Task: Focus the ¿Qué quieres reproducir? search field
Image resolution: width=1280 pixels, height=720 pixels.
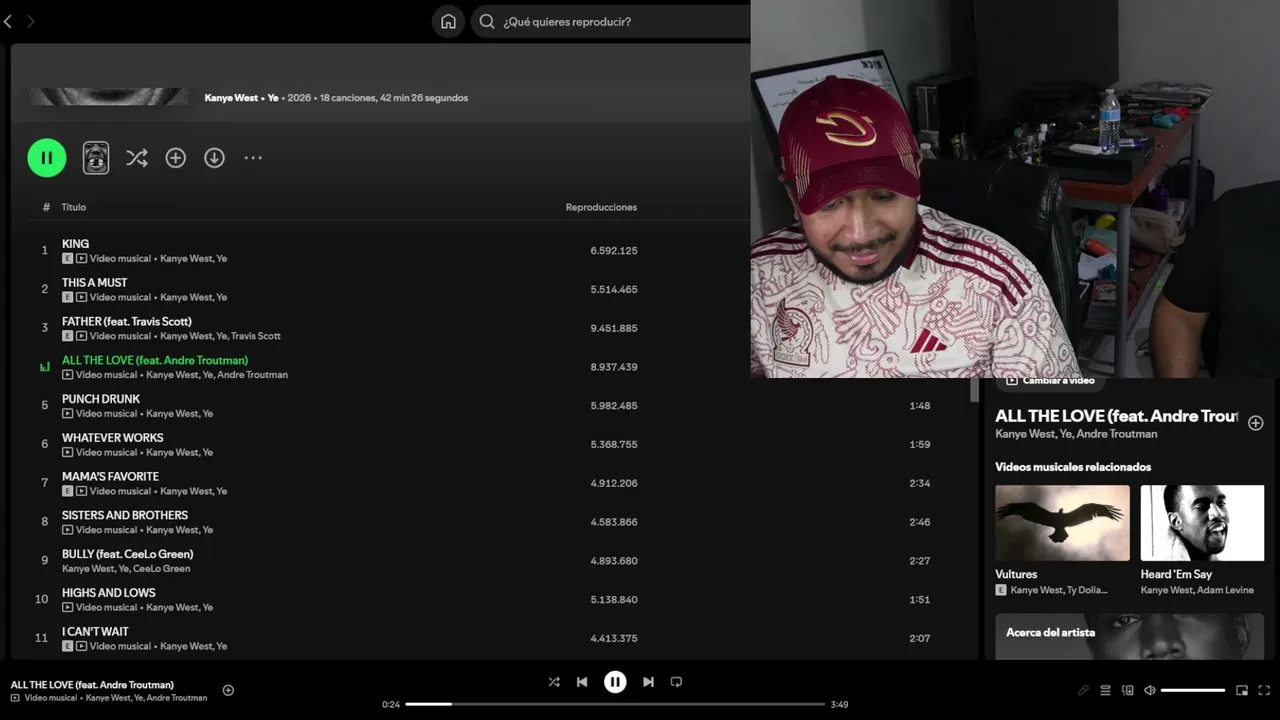Action: click(610, 21)
